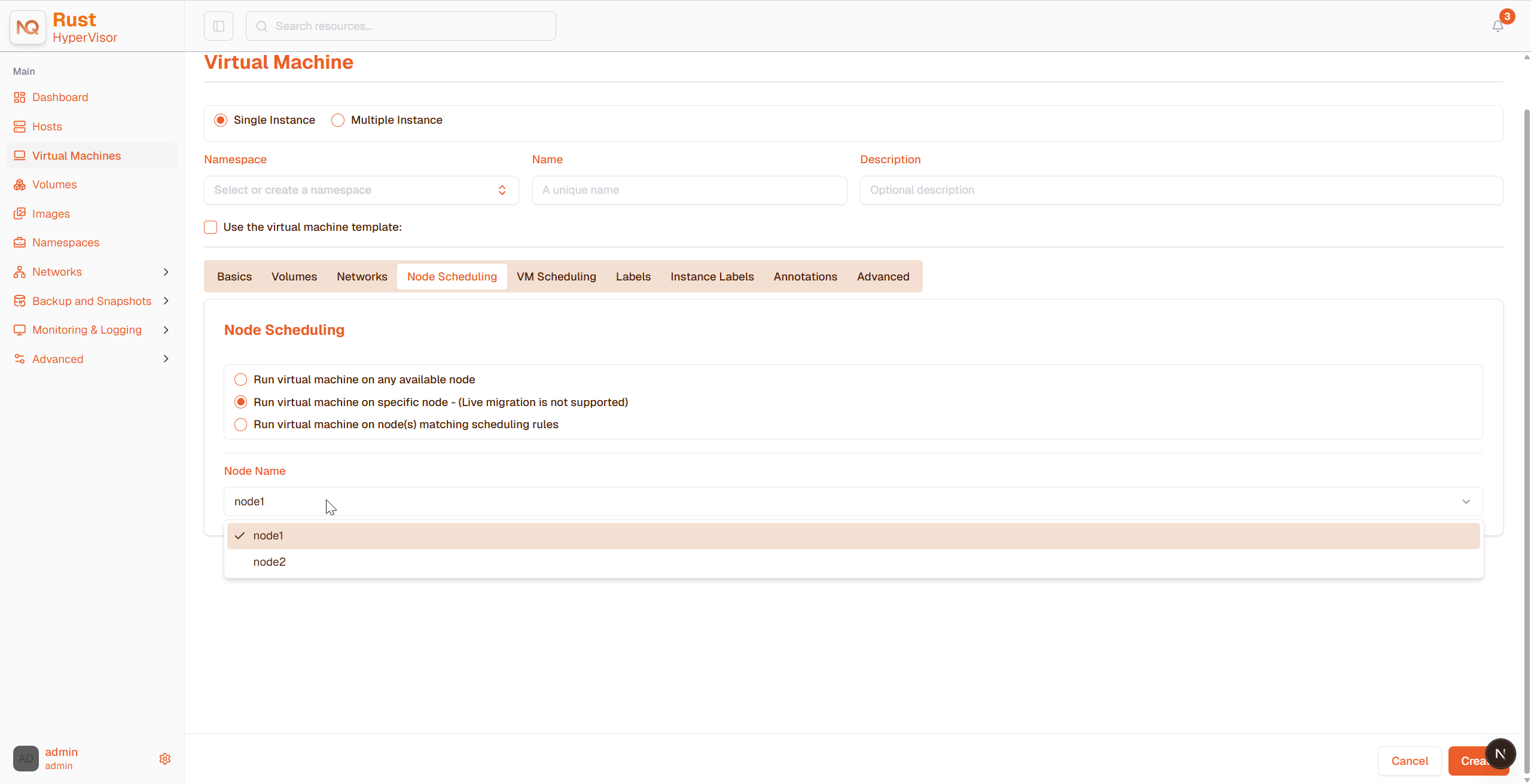Click the Node Name dropdown chevron arrow

click(x=1466, y=502)
